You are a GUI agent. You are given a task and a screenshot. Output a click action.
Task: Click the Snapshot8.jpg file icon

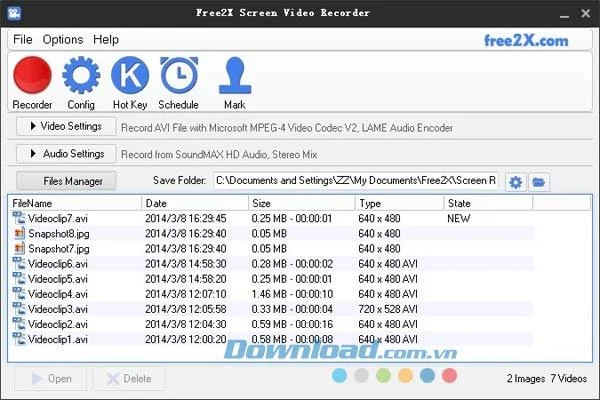19,233
